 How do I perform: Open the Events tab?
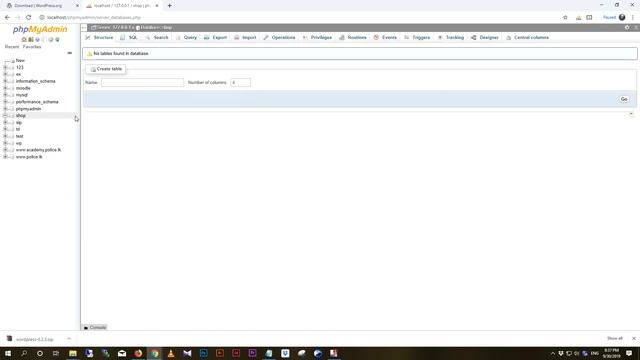tap(385, 38)
